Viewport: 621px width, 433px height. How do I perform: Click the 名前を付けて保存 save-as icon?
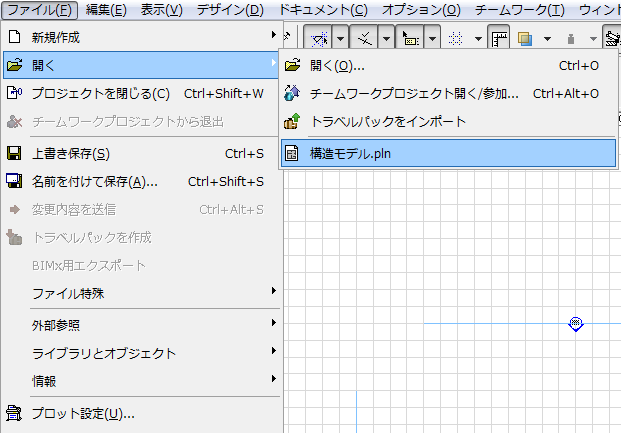pos(14,181)
